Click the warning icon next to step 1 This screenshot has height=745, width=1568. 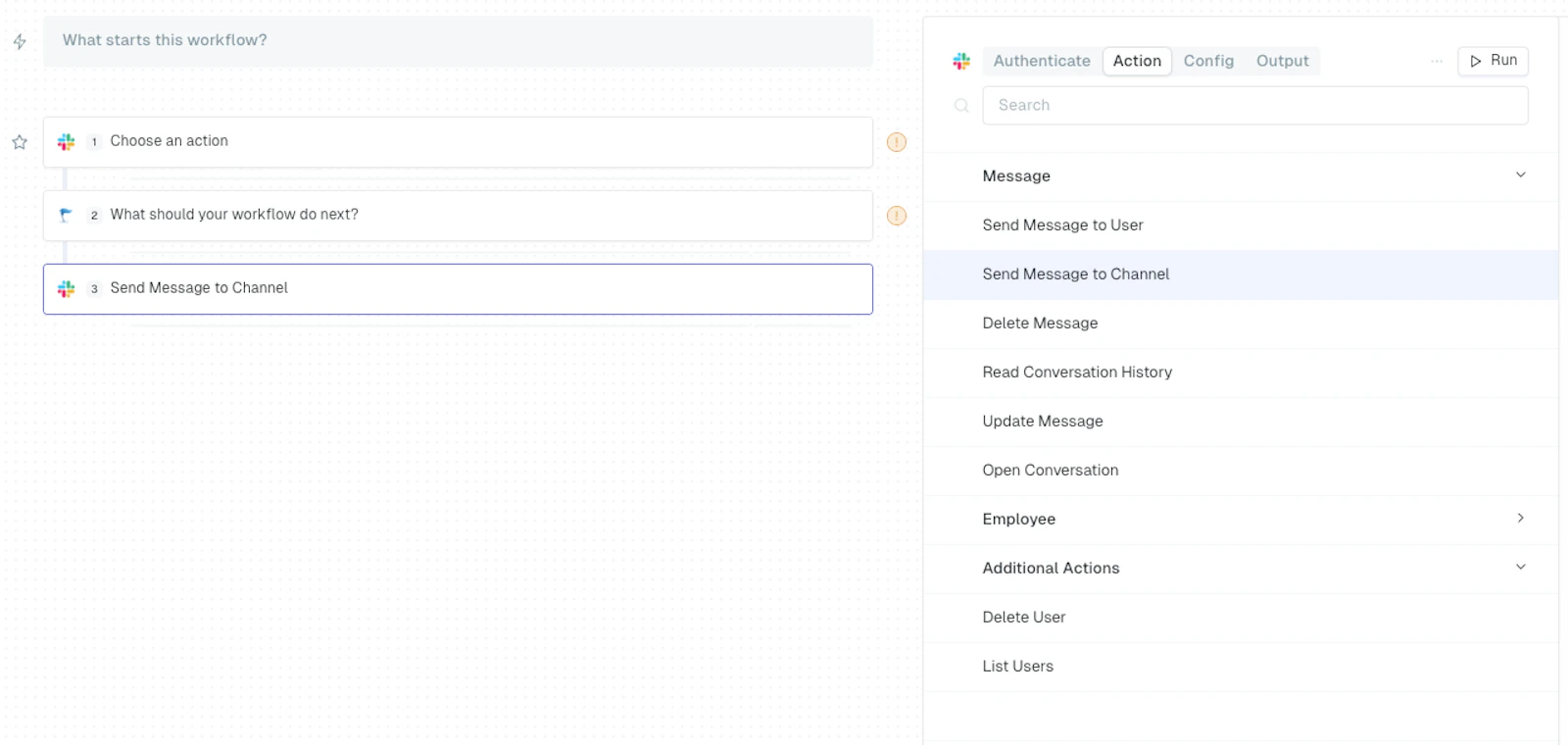coord(897,142)
